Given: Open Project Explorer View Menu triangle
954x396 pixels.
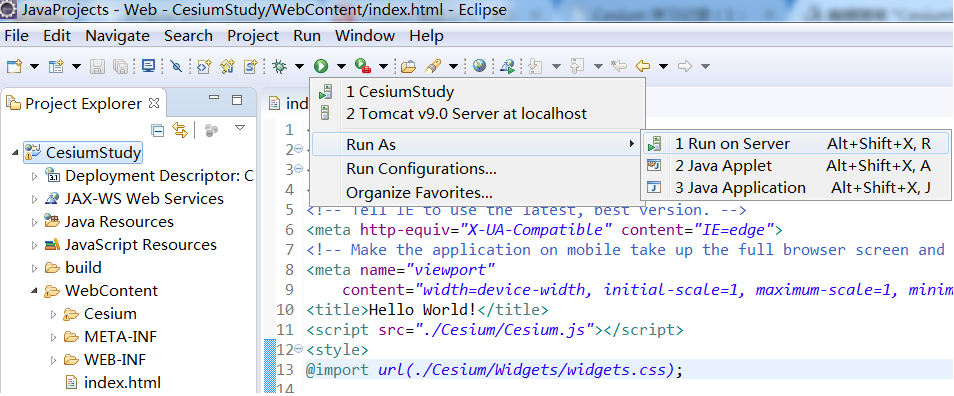Looking at the screenshot, I should pos(240,128).
